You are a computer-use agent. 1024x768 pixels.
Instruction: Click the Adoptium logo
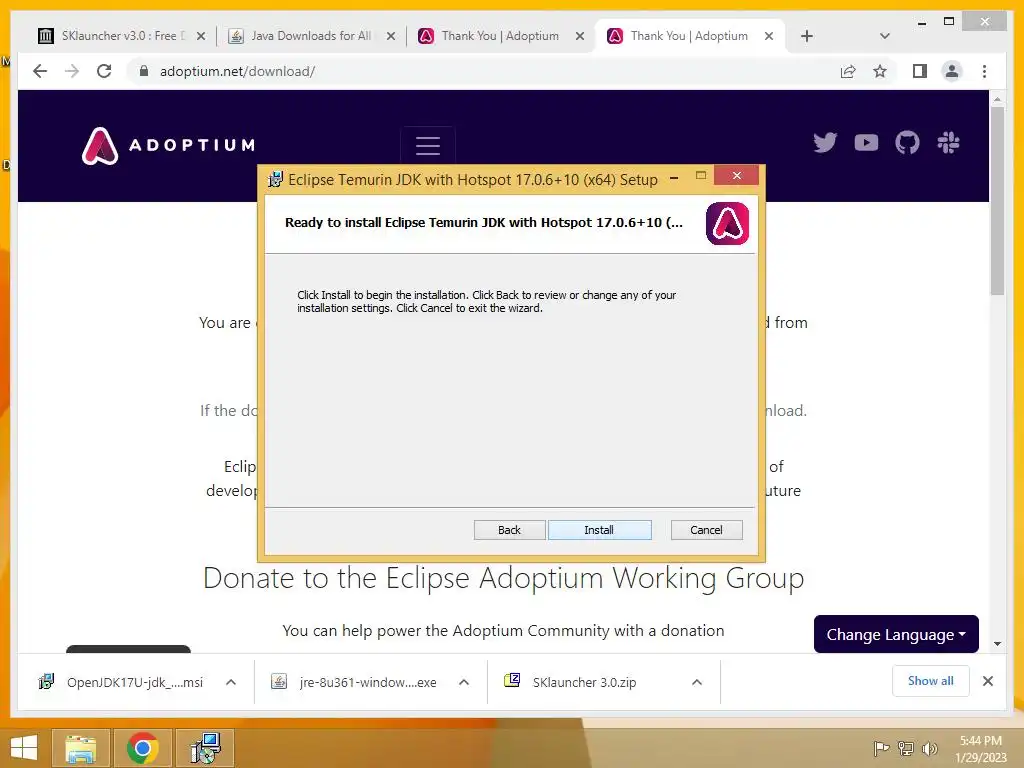tap(168, 145)
